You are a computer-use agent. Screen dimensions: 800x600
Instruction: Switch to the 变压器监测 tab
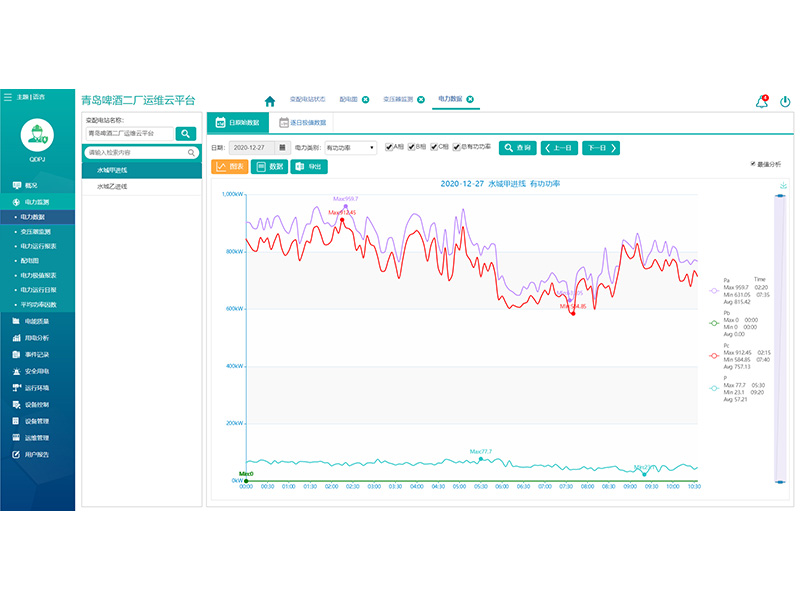[x=398, y=100]
